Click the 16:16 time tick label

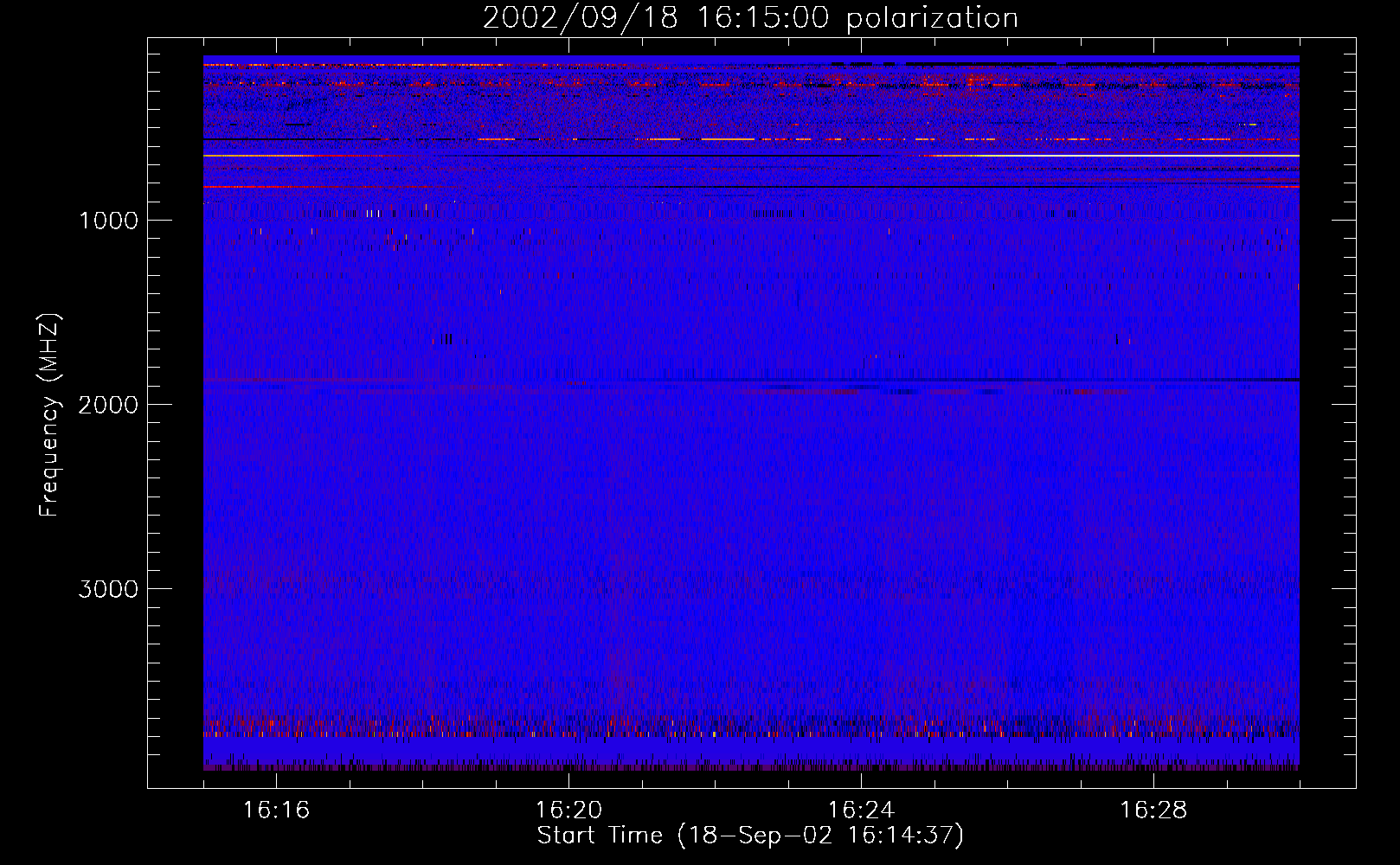[276, 811]
